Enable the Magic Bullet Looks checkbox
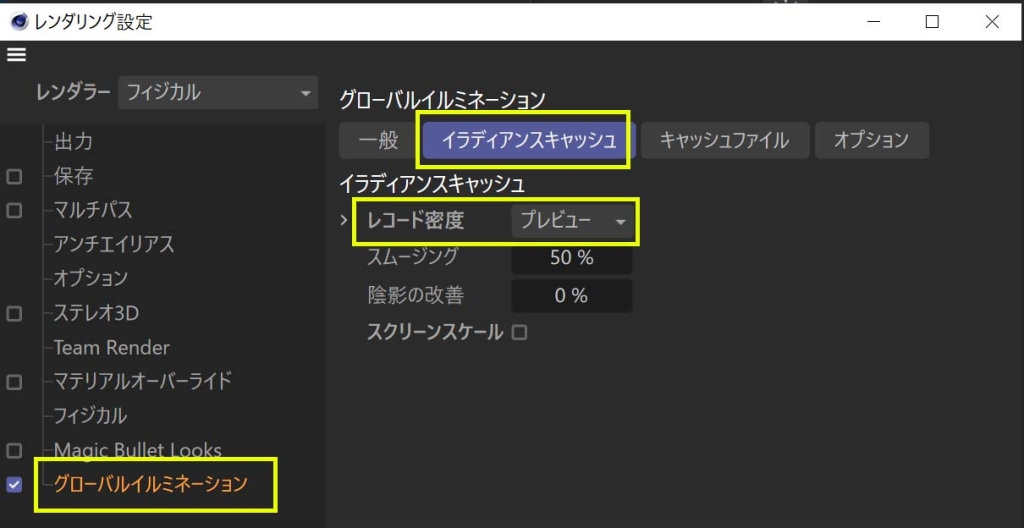This screenshot has height=528, width=1024. coord(14,450)
